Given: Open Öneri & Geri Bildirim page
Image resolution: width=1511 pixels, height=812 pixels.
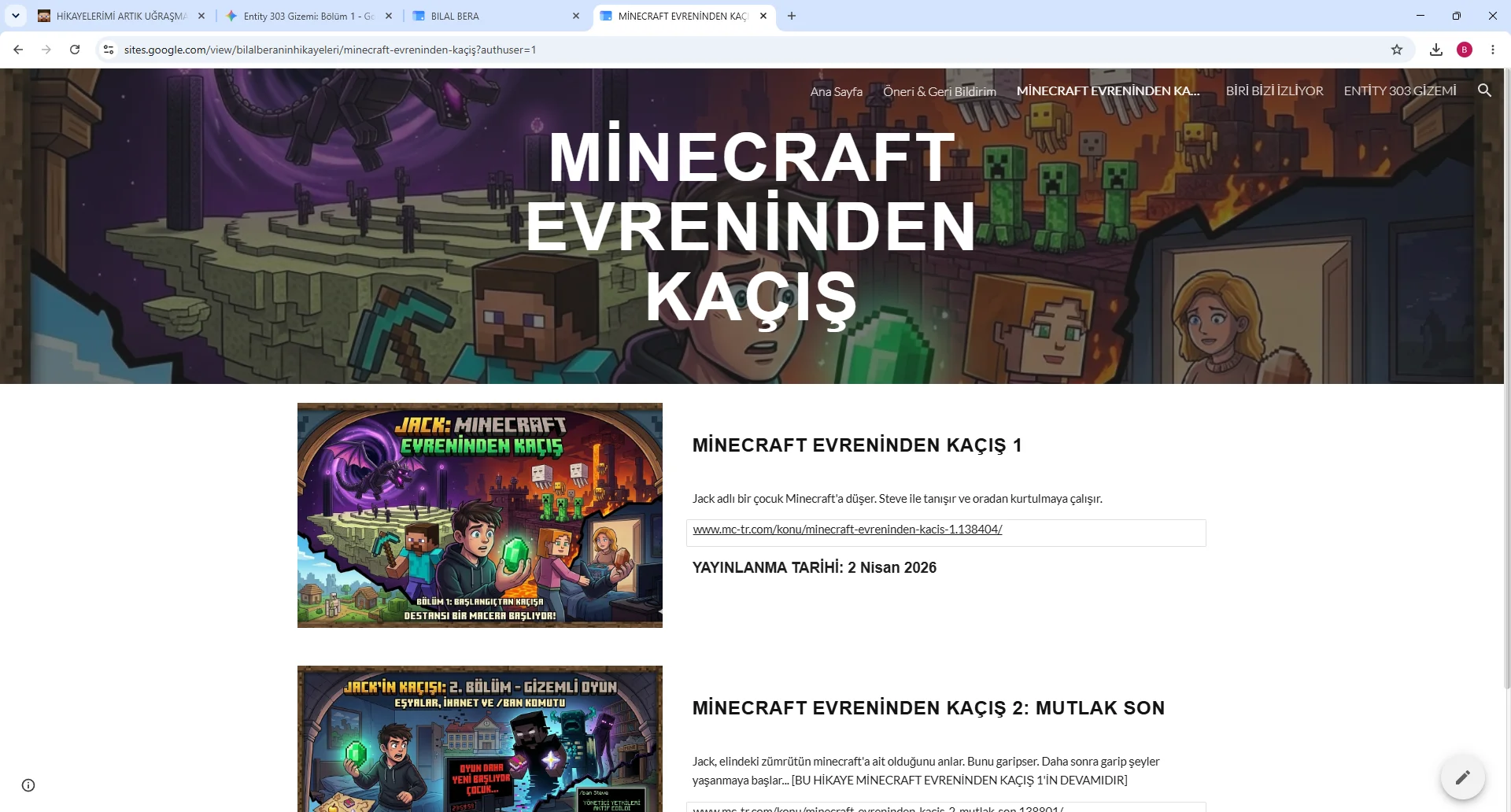Looking at the screenshot, I should point(940,91).
